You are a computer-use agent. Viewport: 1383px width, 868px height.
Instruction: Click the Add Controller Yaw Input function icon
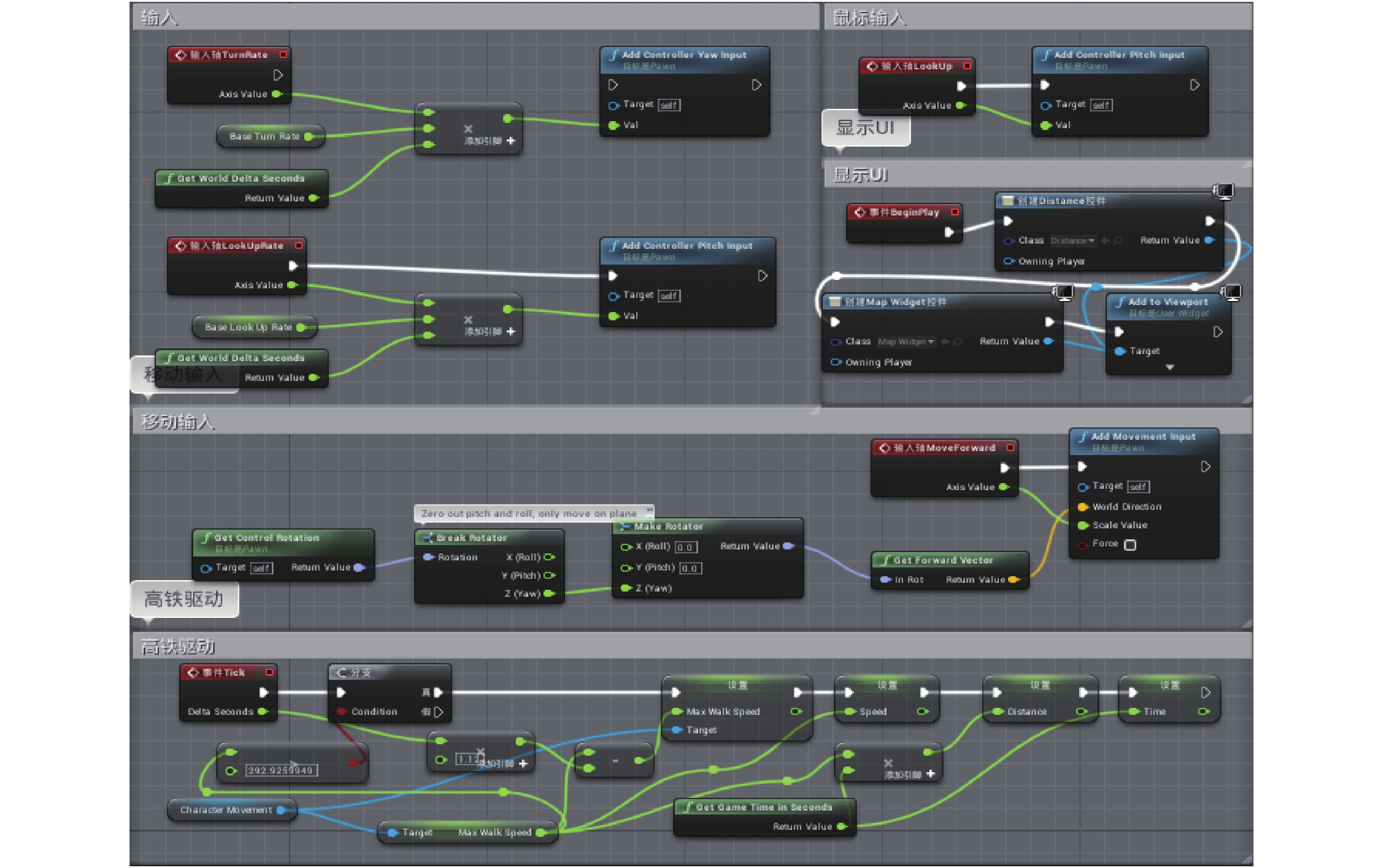614,55
